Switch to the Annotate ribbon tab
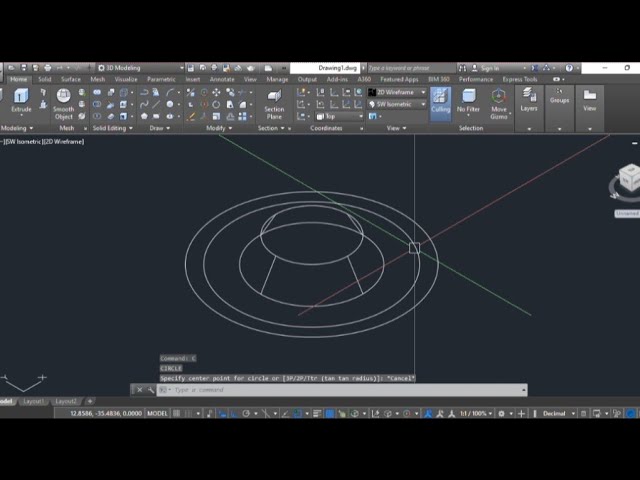Viewport: 640px width, 480px height. point(222,79)
